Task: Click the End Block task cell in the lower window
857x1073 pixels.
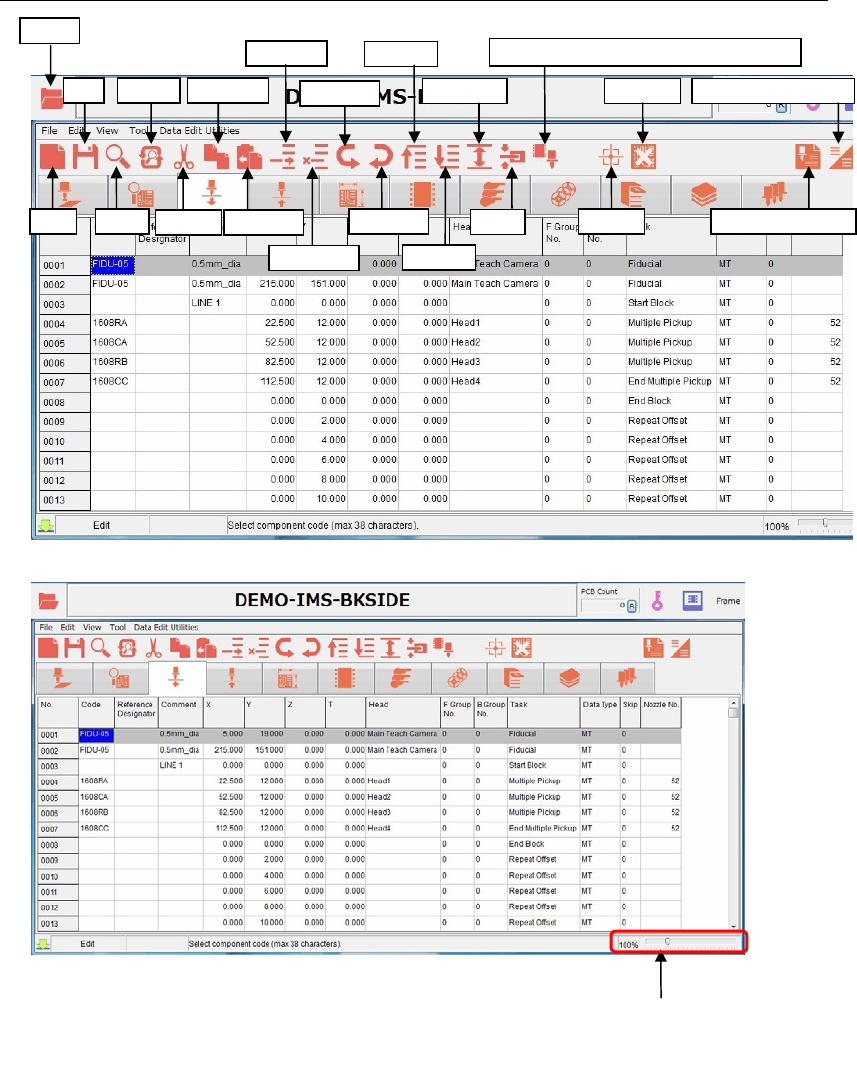Action: [543, 844]
